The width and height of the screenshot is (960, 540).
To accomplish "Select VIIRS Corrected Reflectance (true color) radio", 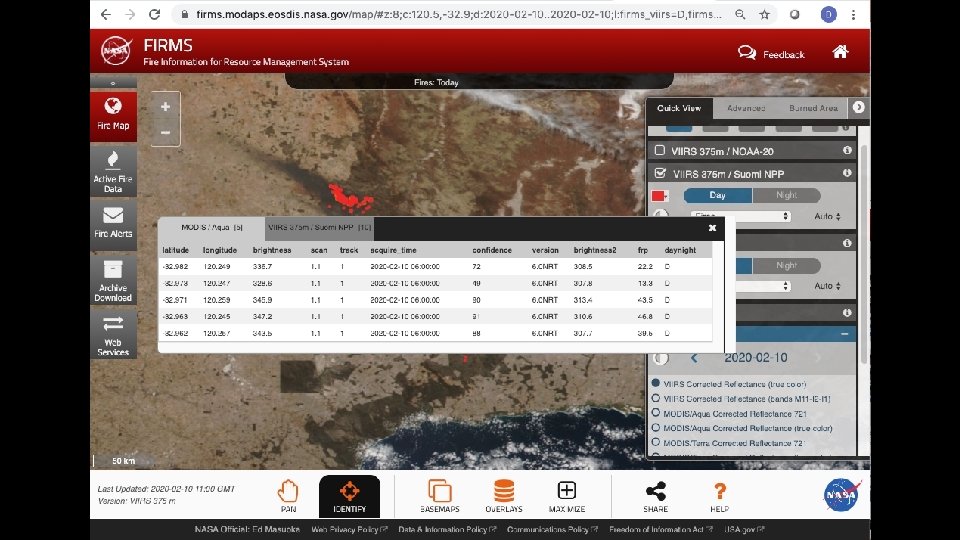I will [x=656, y=383].
